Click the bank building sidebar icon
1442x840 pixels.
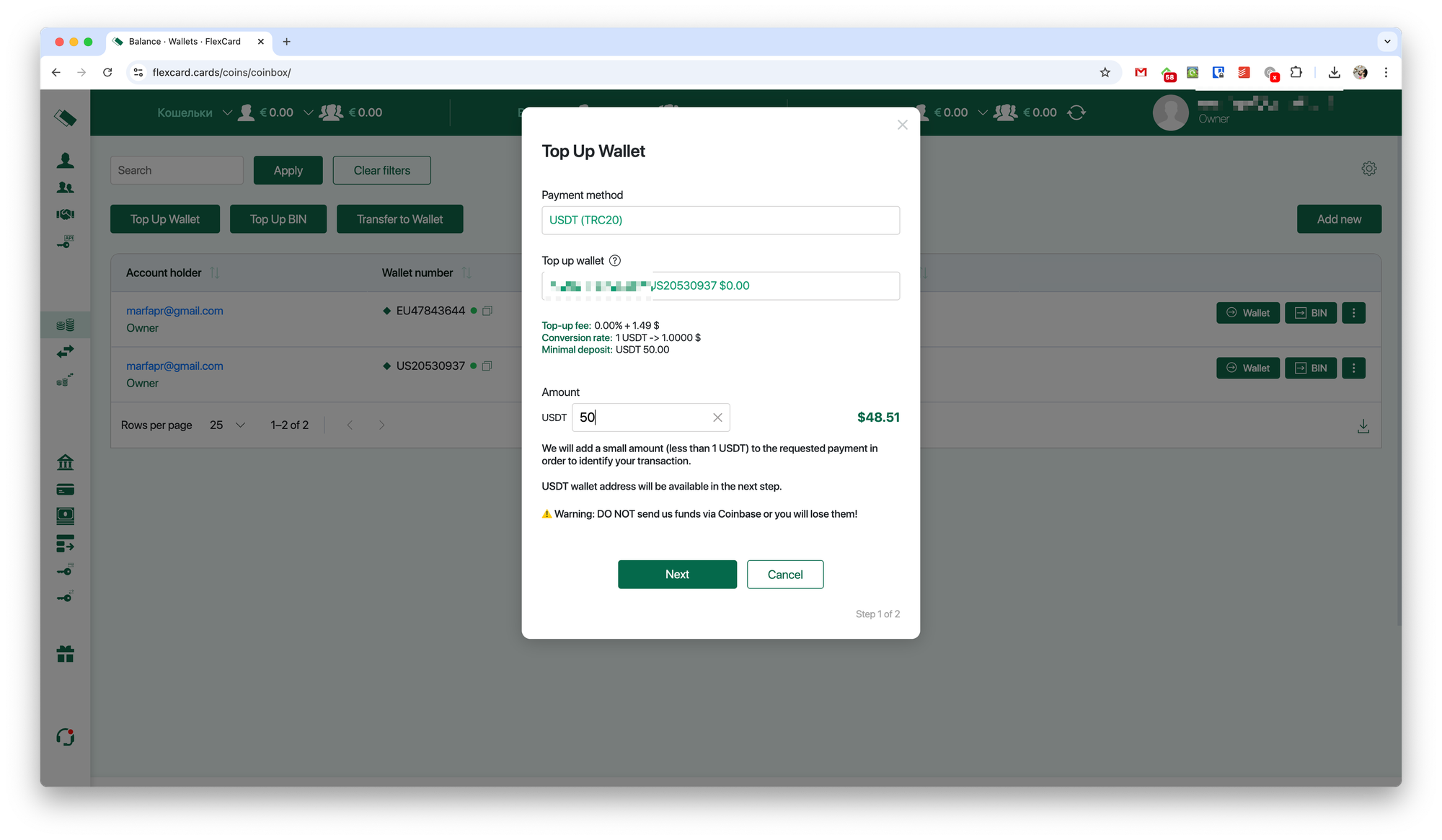point(65,462)
